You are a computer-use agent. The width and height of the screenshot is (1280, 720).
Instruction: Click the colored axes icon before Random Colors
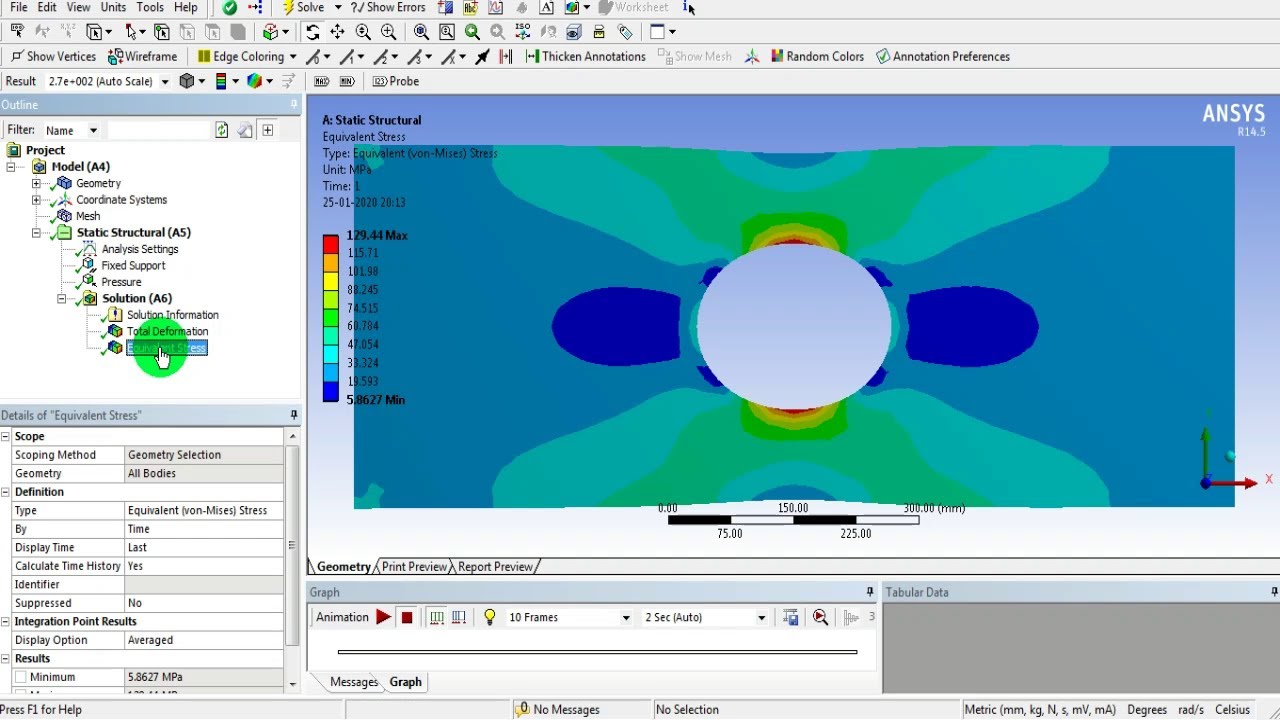click(752, 57)
